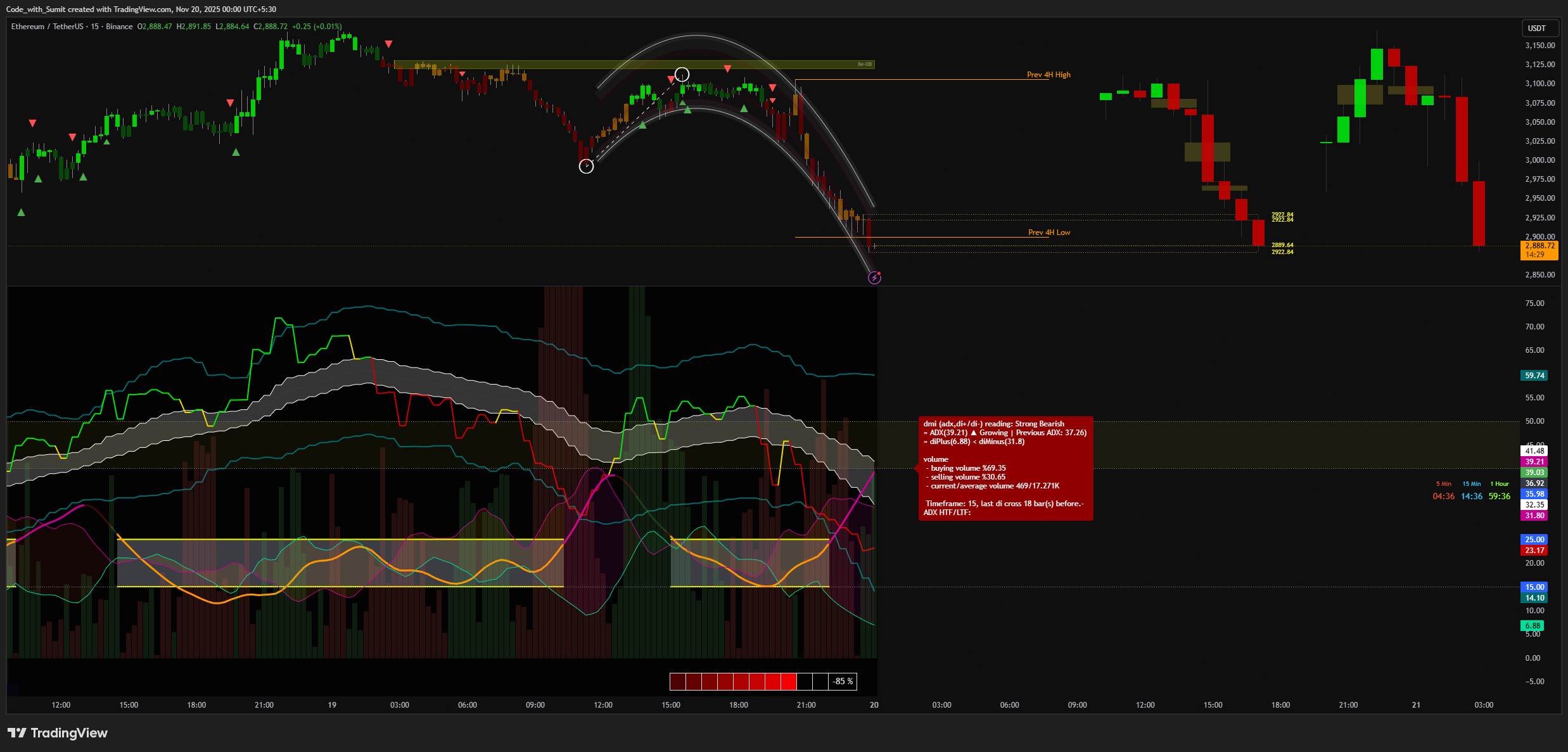This screenshot has height=752, width=1568.
Task: Click the 59.74 teal indicator value label
Action: [1534, 376]
